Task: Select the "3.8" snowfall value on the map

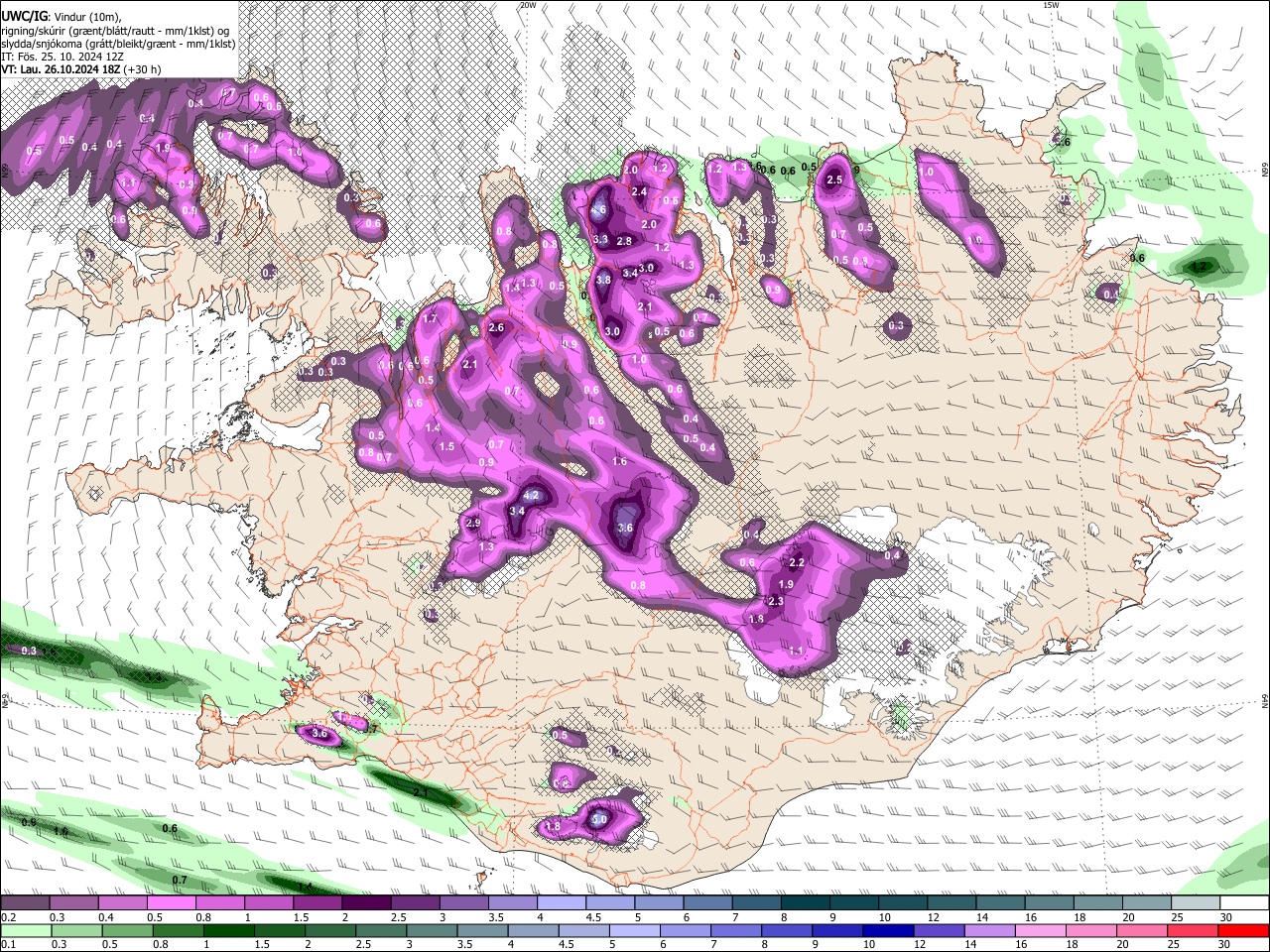Action: click(x=603, y=281)
